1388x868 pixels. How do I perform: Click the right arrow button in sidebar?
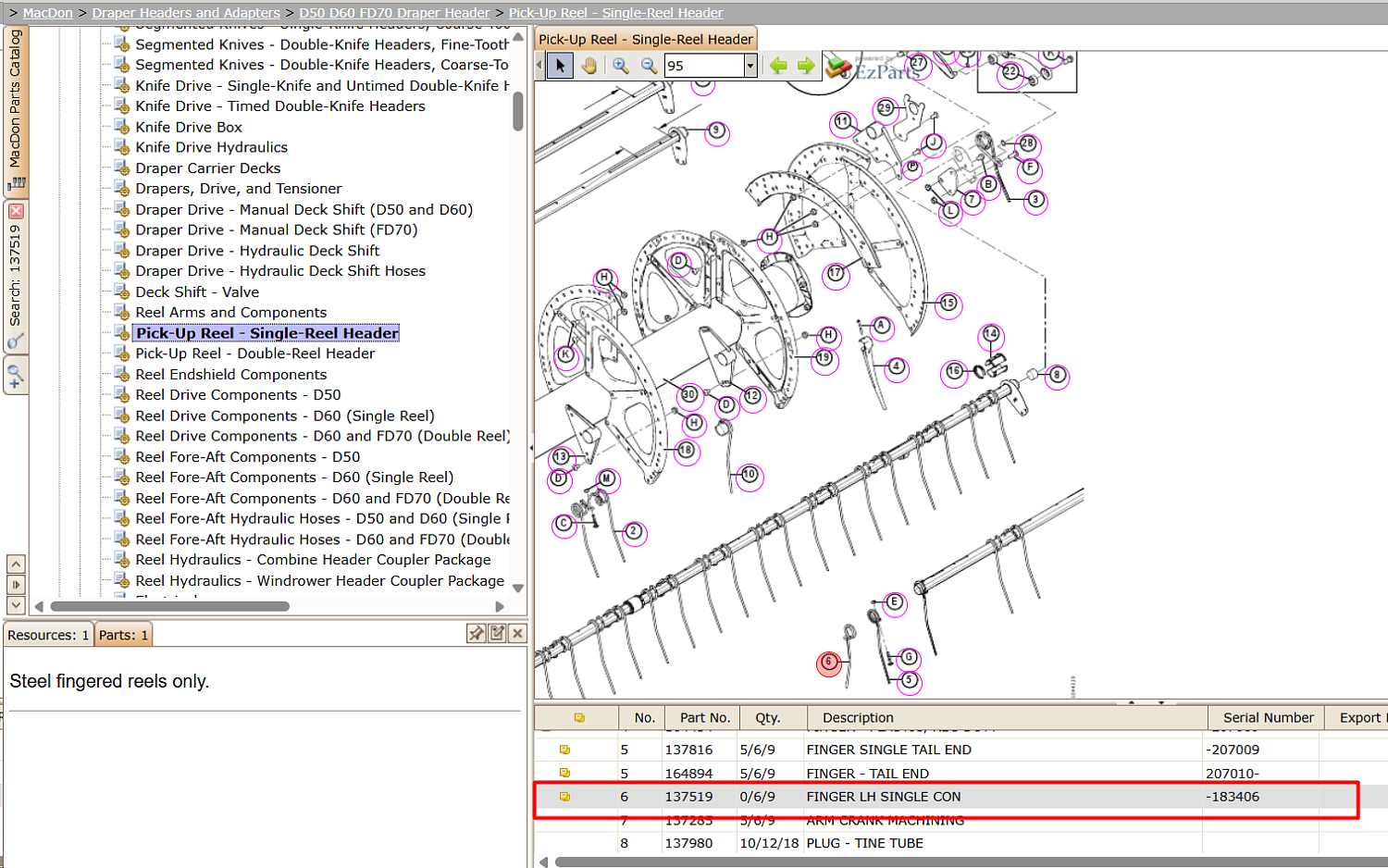tap(16, 584)
